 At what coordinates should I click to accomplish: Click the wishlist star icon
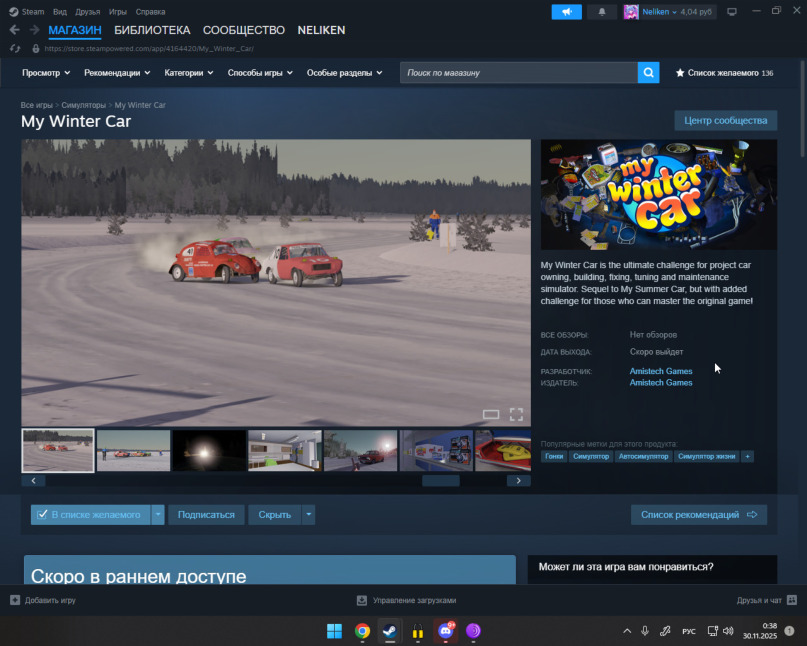680,73
